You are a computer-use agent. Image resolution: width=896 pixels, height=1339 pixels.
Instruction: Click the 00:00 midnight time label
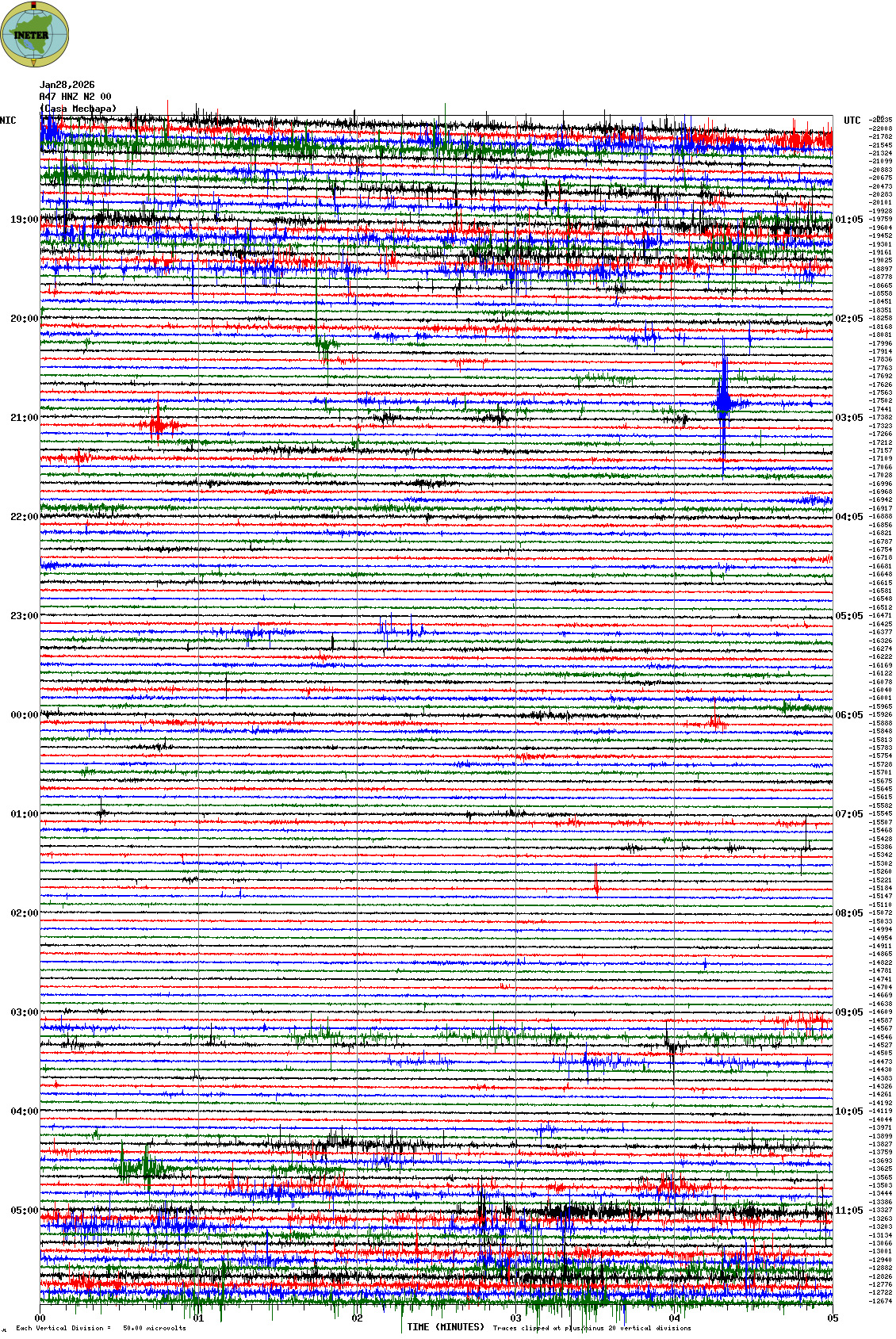click(24, 715)
